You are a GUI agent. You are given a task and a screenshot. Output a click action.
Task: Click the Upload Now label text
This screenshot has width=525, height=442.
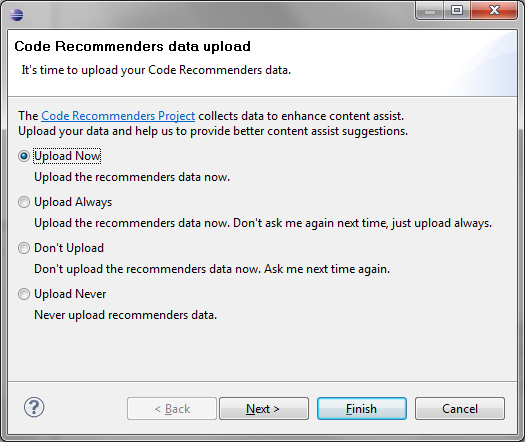tap(67, 156)
